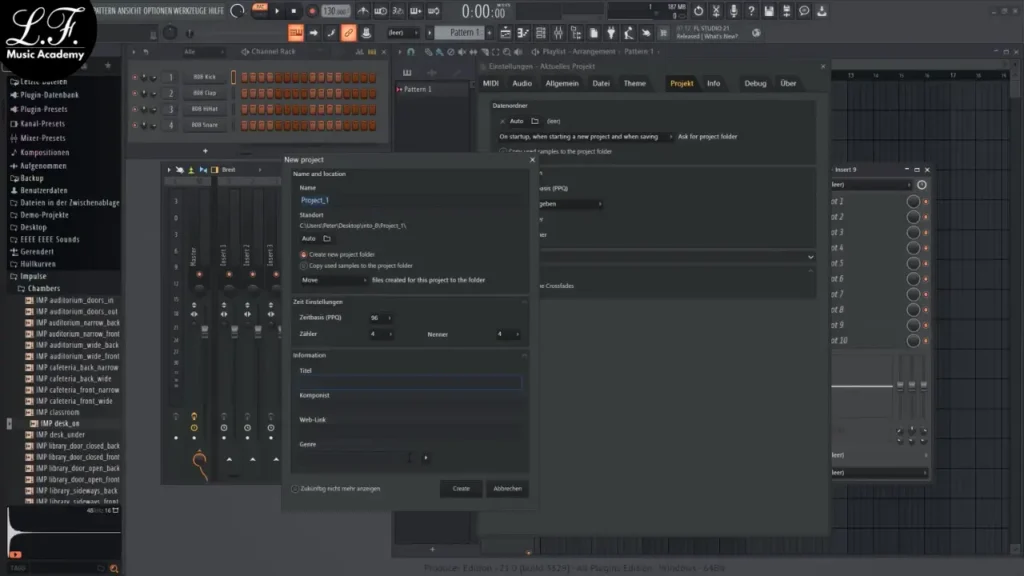Viewport: 1024px width, 576px height.
Task: Open the Move files dropdown
Action: click(x=334, y=281)
